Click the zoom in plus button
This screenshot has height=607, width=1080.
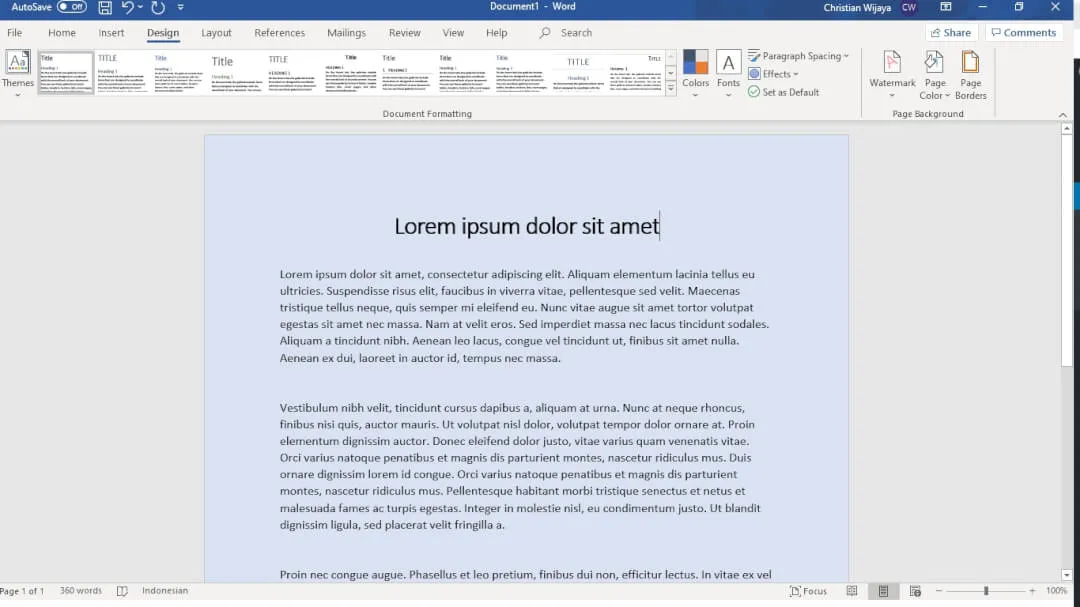[1032, 591]
